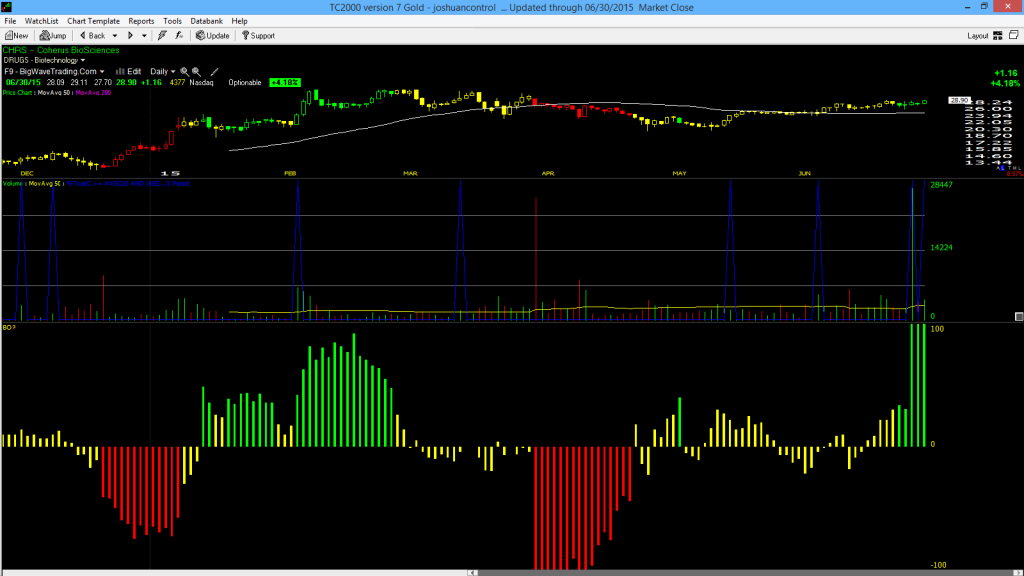
Task: Click the cascade windows icon
Action: (1014, 35)
